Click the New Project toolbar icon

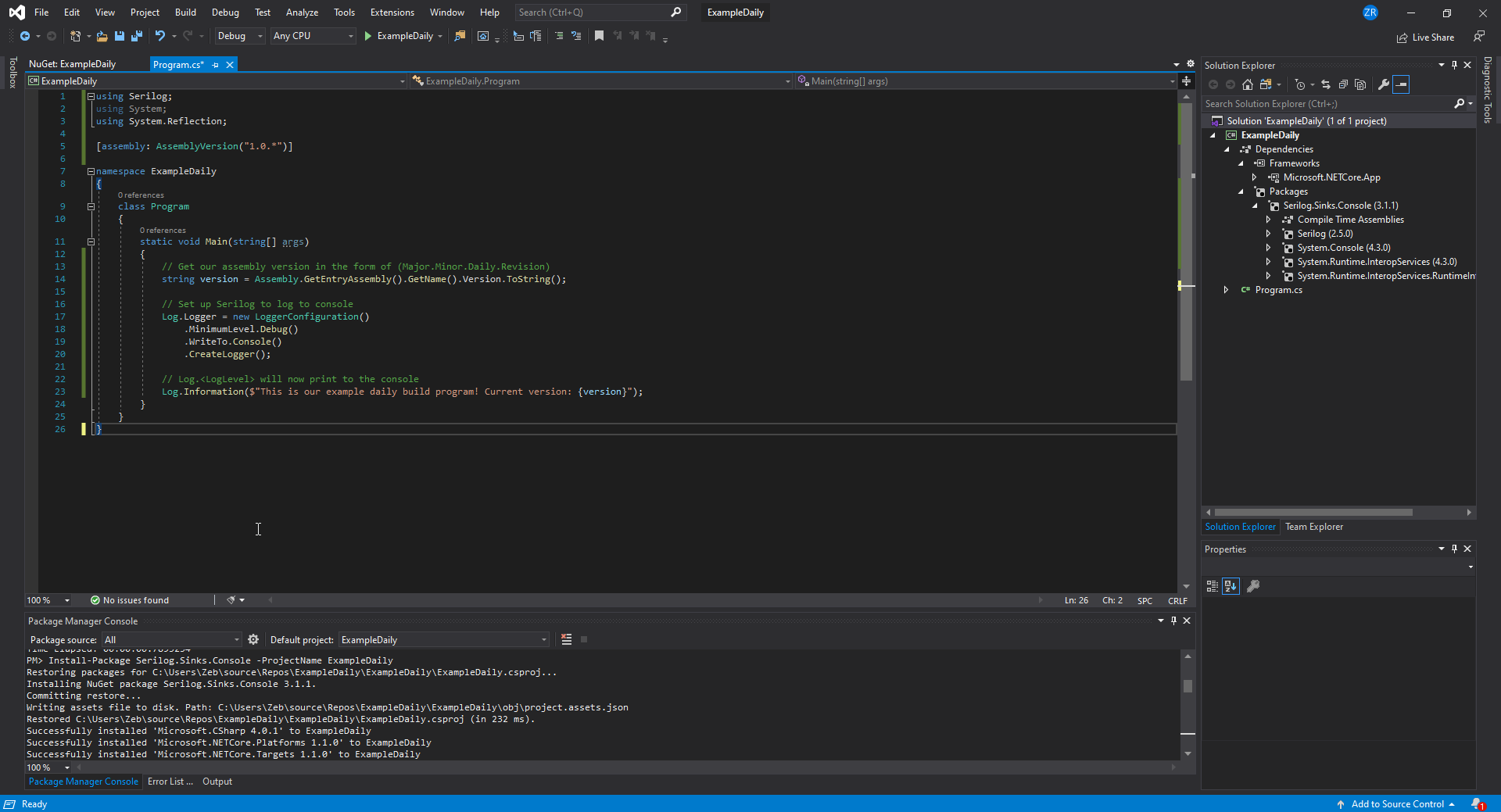click(x=76, y=36)
